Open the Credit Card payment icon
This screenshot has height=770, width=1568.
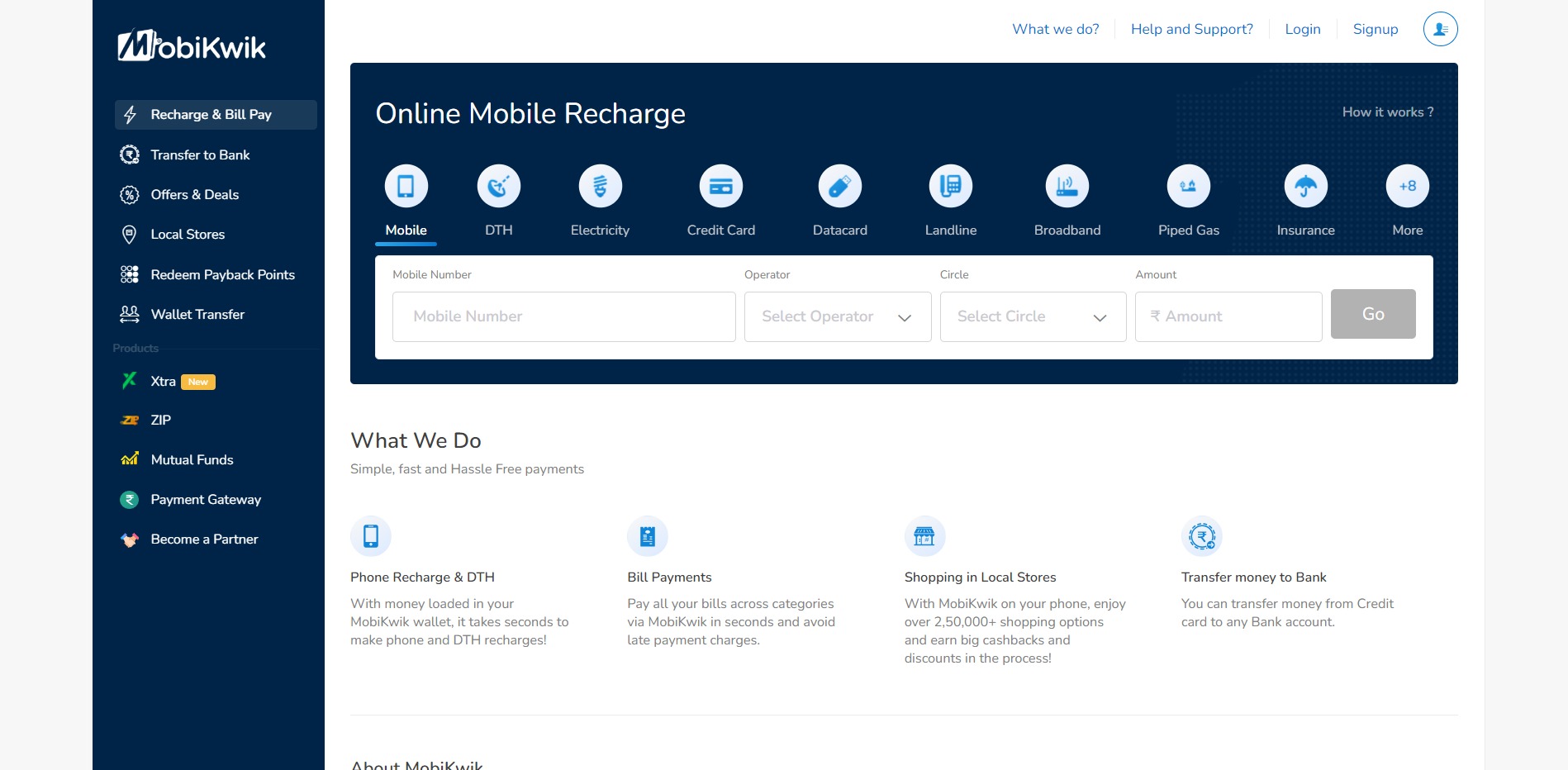(720, 187)
